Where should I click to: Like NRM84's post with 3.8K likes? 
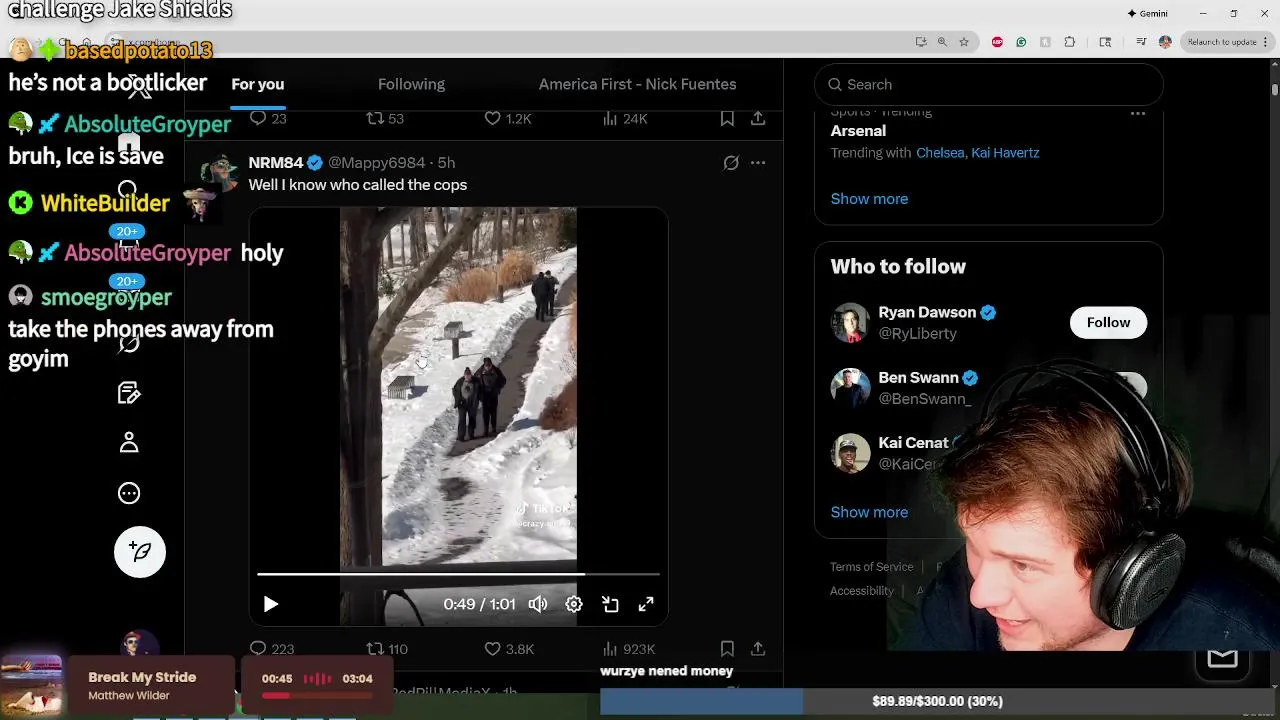(x=509, y=649)
